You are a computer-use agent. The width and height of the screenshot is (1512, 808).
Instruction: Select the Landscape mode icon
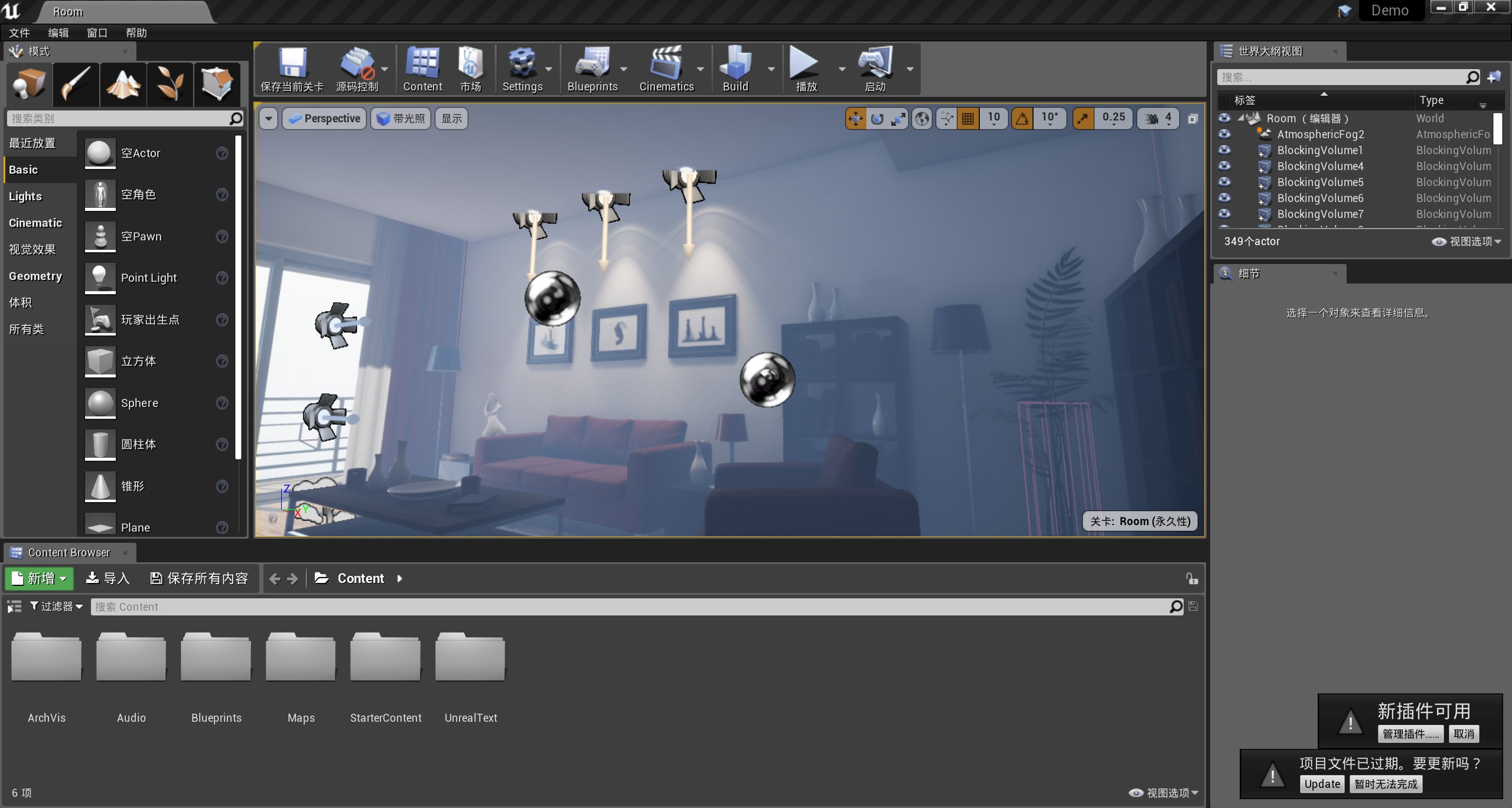tap(123, 83)
